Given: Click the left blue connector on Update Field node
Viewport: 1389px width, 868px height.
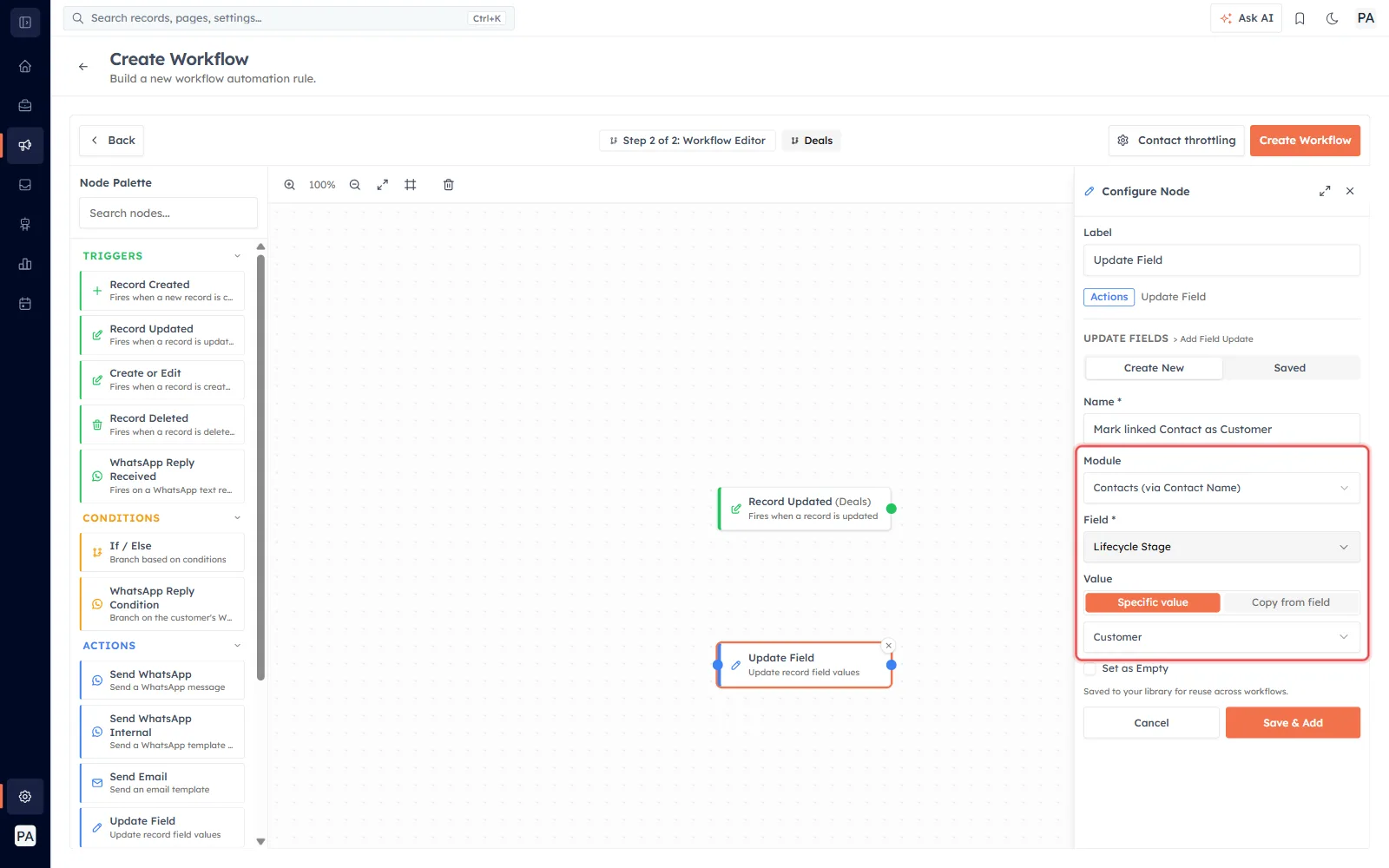Looking at the screenshot, I should pyautogui.click(x=718, y=665).
